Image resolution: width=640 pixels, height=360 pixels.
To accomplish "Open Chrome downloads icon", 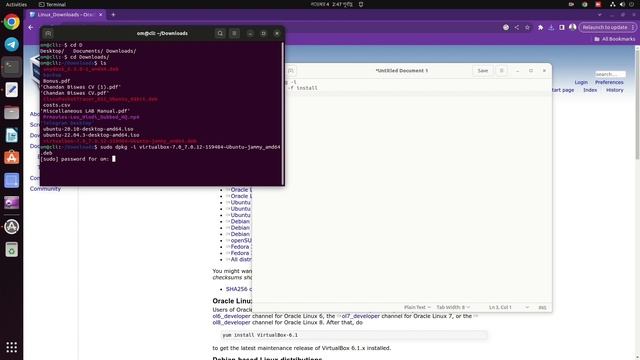I will click(551, 27).
